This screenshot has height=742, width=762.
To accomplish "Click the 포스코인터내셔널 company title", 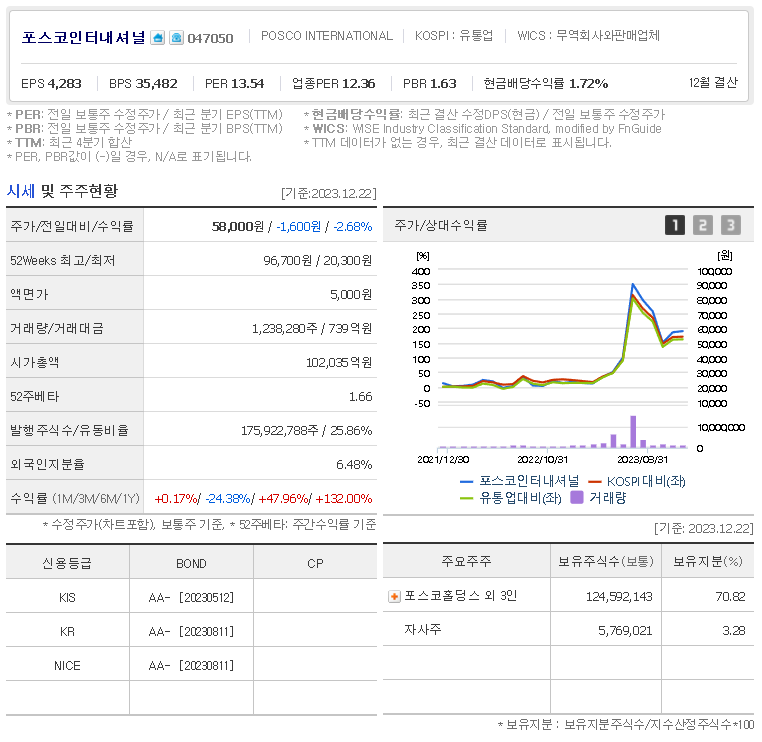I will pyautogui.click(x=83, y=37).
